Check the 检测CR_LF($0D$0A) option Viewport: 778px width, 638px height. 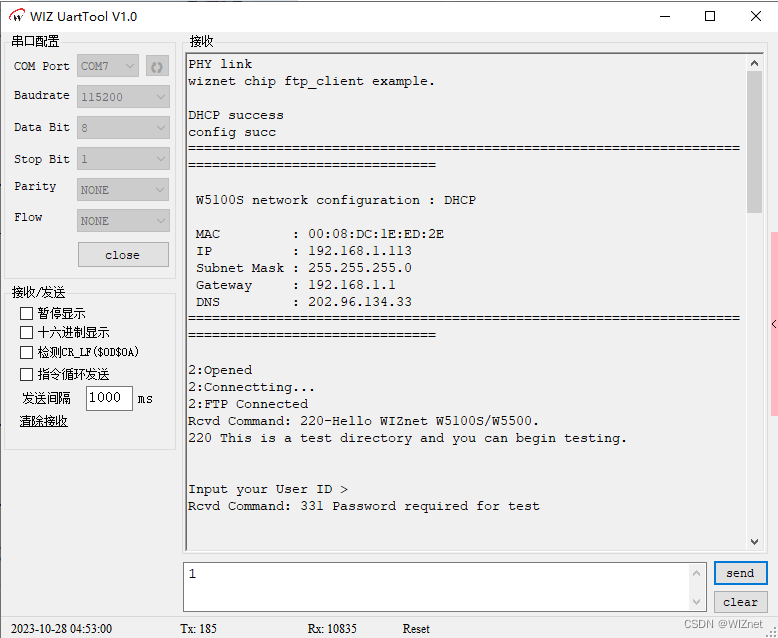(26, 352)
